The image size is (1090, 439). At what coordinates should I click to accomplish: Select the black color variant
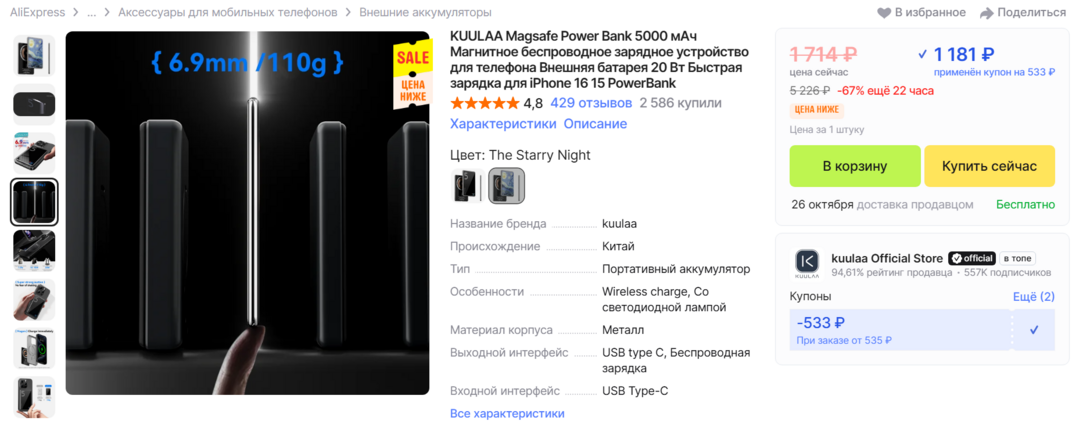(x=466, y=186)
